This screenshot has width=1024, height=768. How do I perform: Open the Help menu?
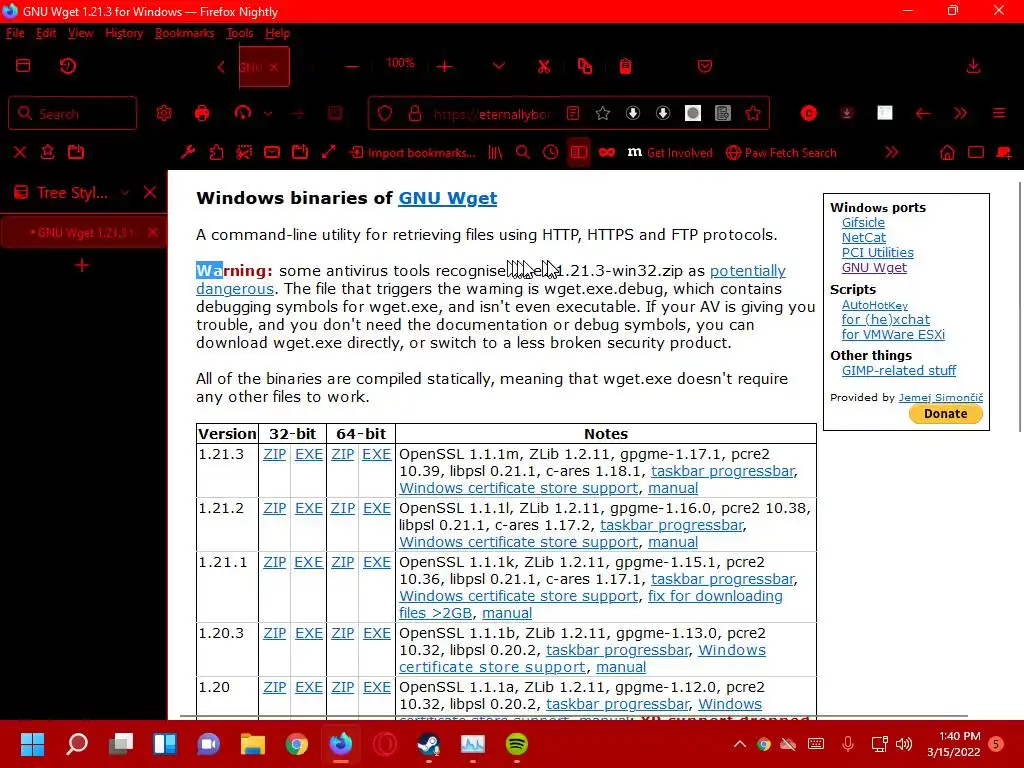pyautogui.click(x=278, y=33)
